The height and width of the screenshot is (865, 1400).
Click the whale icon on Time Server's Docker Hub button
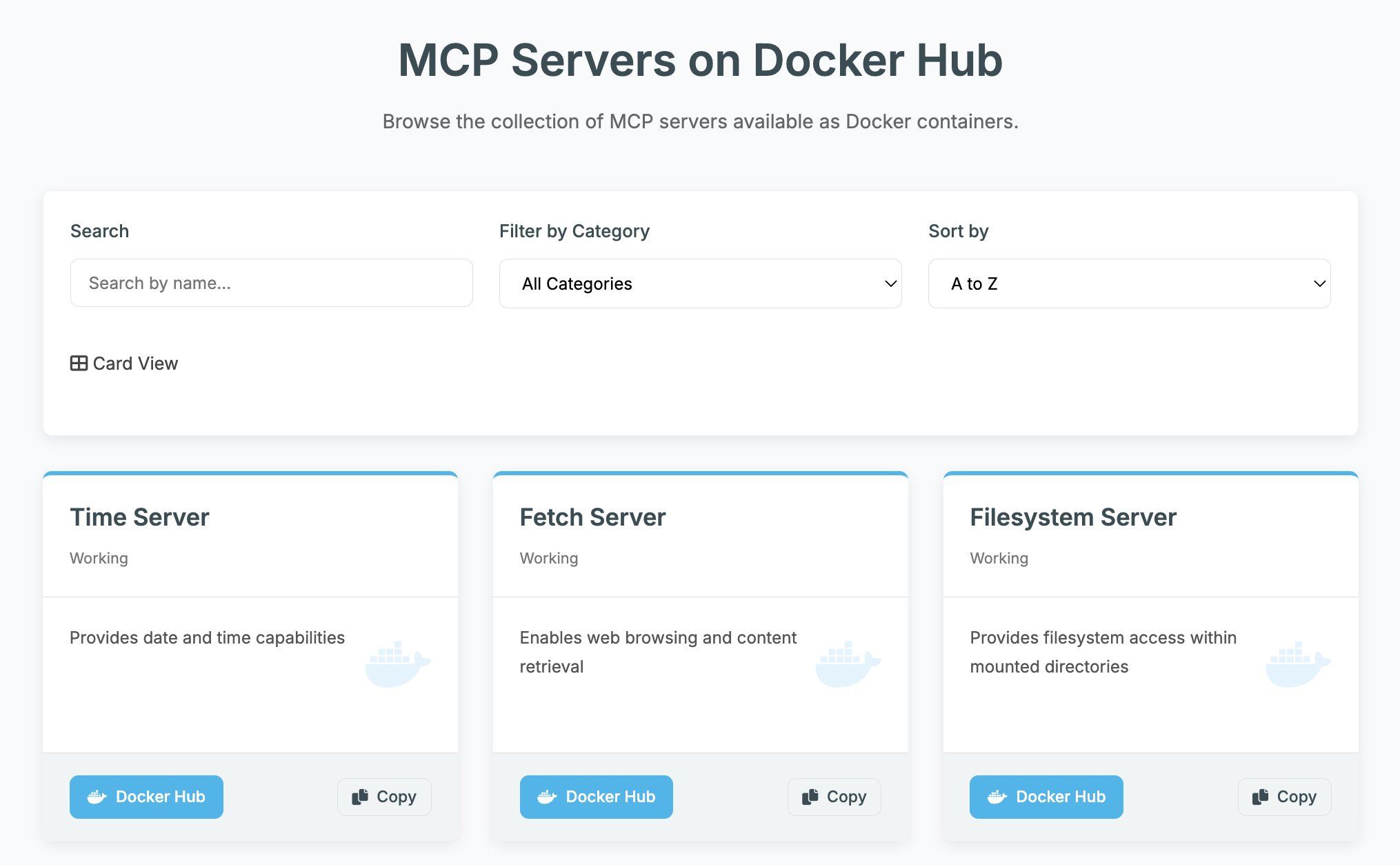click(97, 797)
